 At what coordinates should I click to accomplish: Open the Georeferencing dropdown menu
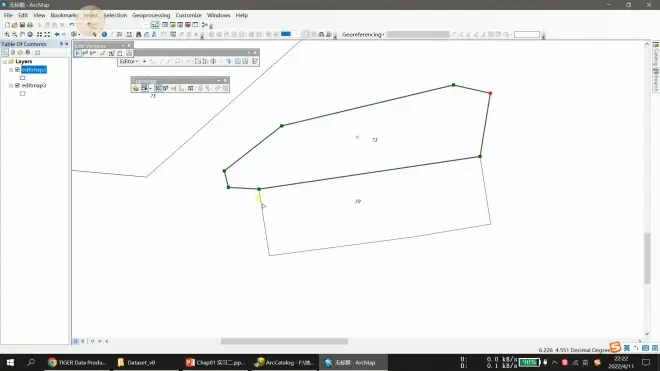tap(363, 35)
